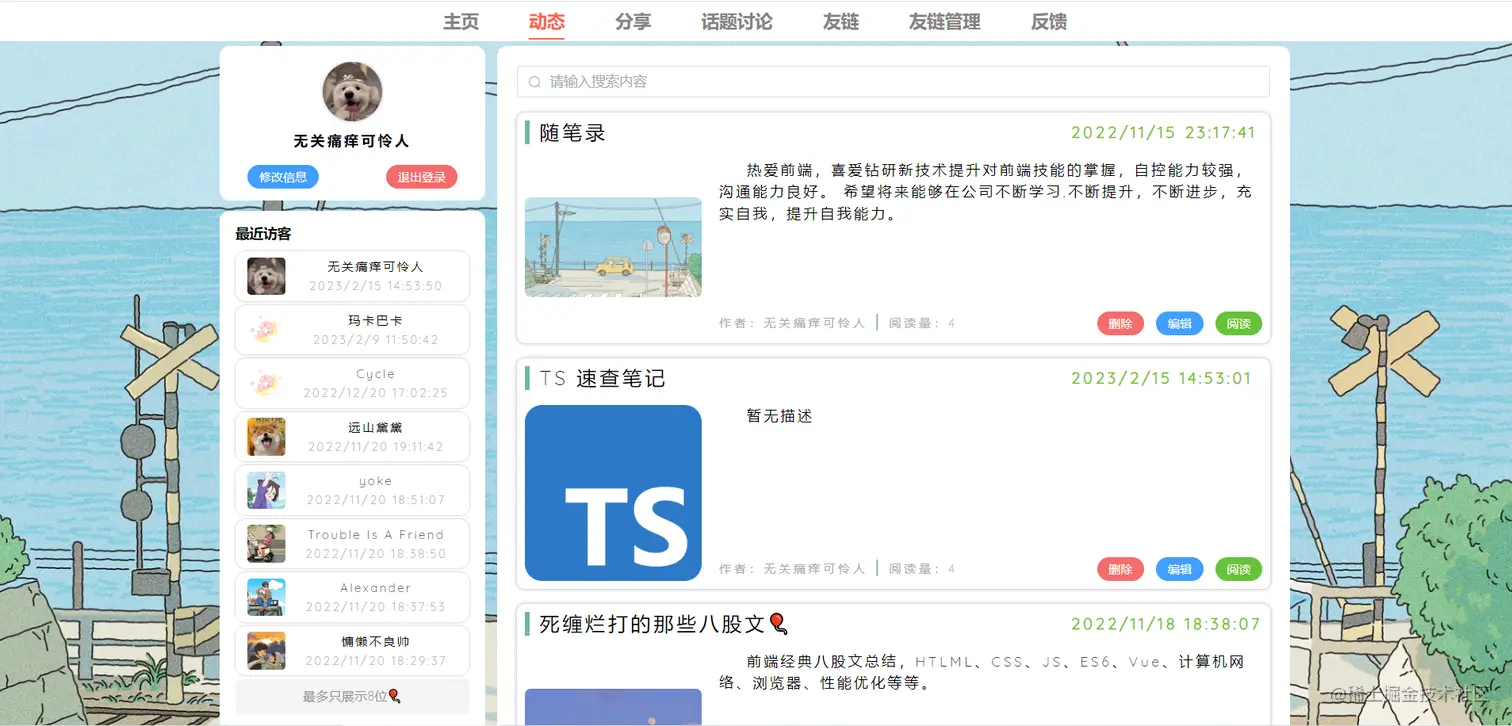Click visitor name 远山黛黛
Screen dimensions: 1512x726
[375, 427]
